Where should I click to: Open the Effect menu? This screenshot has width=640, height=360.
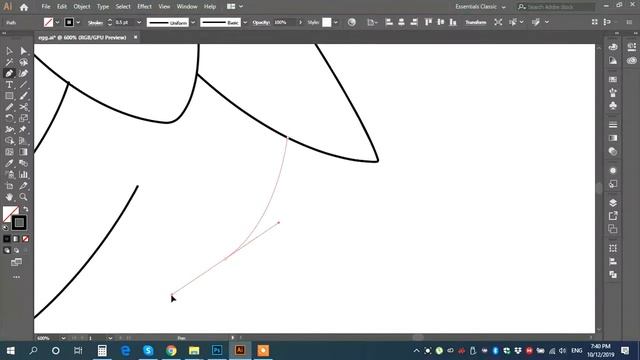point(144,7)
